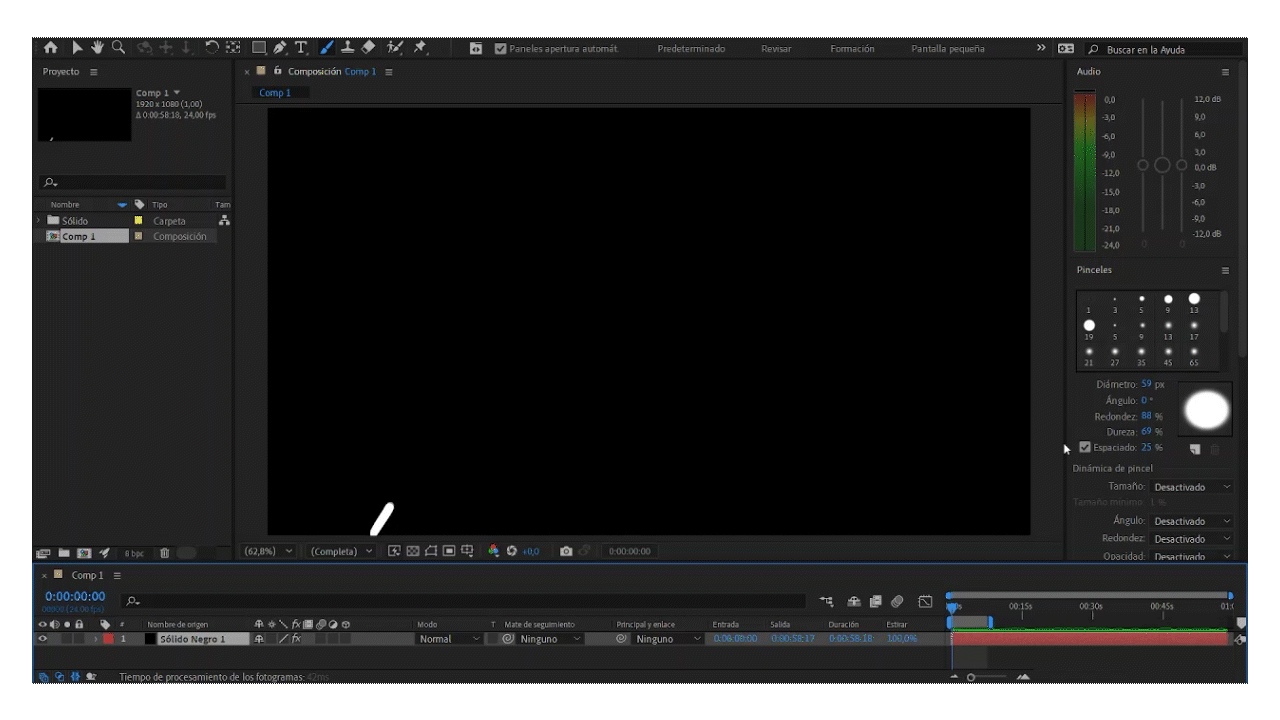Toggle the Espaciado checkbox in Pinceles
1280x720 pixels.
(1086, 447)
